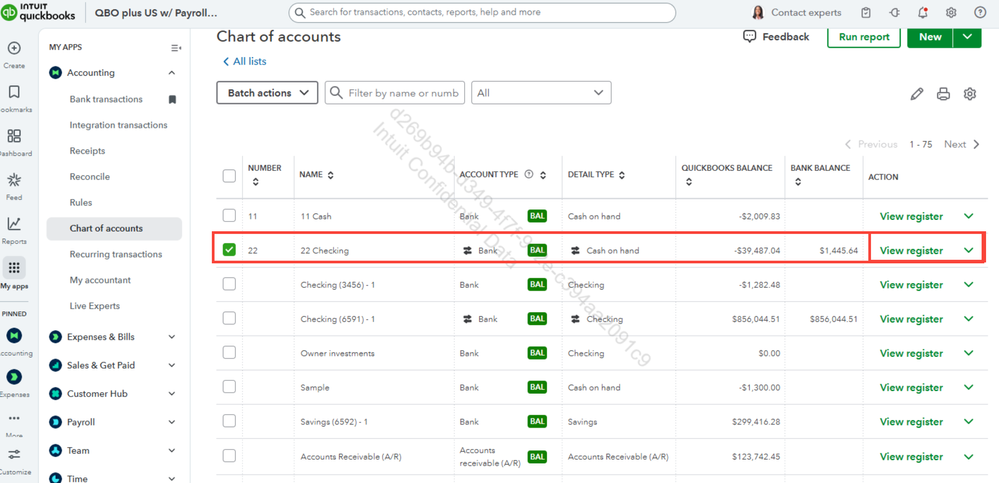Open the Feed icon in left rail
This screenshot has height=483, width=999.
coord(14,180)
